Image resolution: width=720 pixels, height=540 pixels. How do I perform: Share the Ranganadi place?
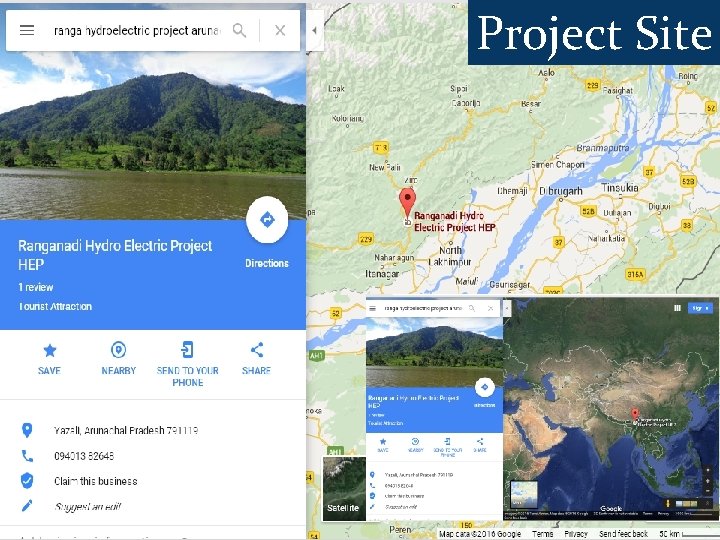(x=256, y=359)
